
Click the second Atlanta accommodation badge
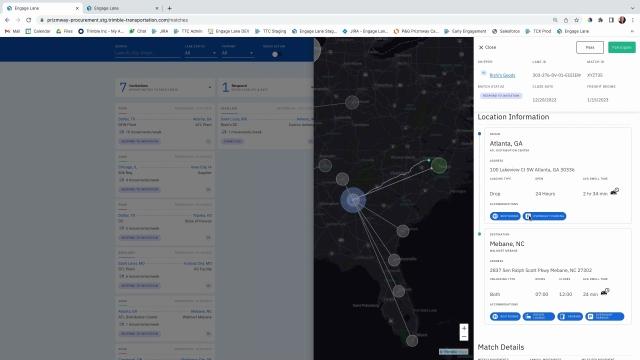(544, 216)
